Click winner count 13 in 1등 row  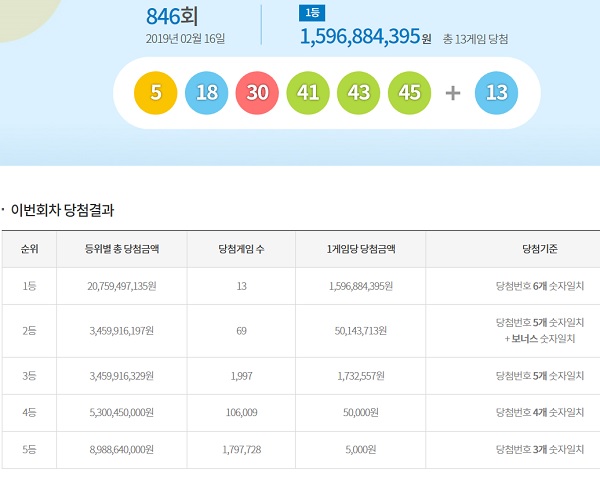[241, 286]
